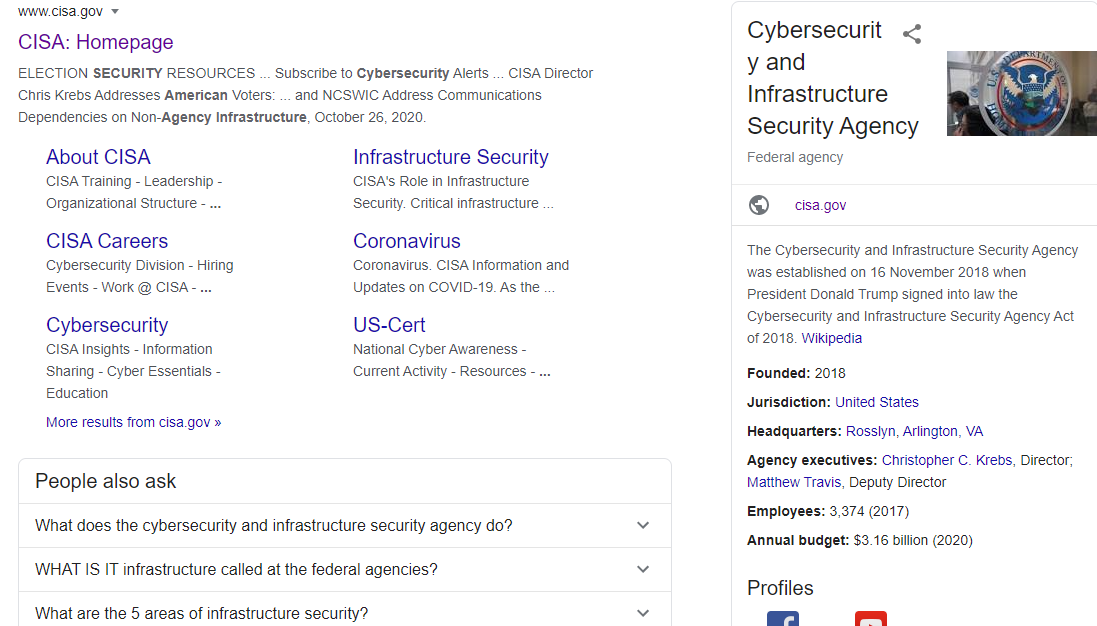Open the CISA: Homepage result
The image size is (1097, 626).
pos(95,42)
